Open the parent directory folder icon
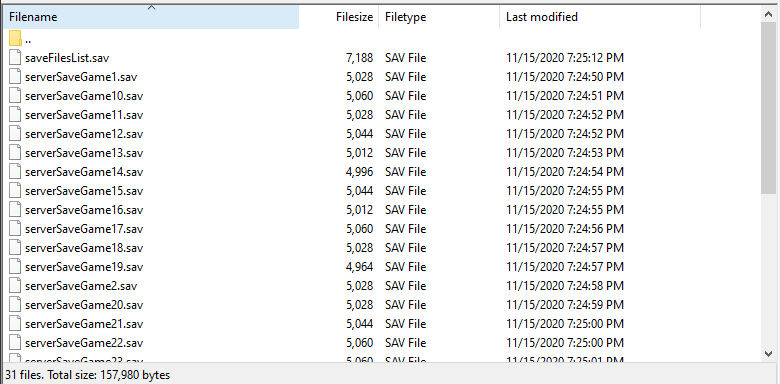Screen dimensions: 780x384 click(x=15, y=39)
